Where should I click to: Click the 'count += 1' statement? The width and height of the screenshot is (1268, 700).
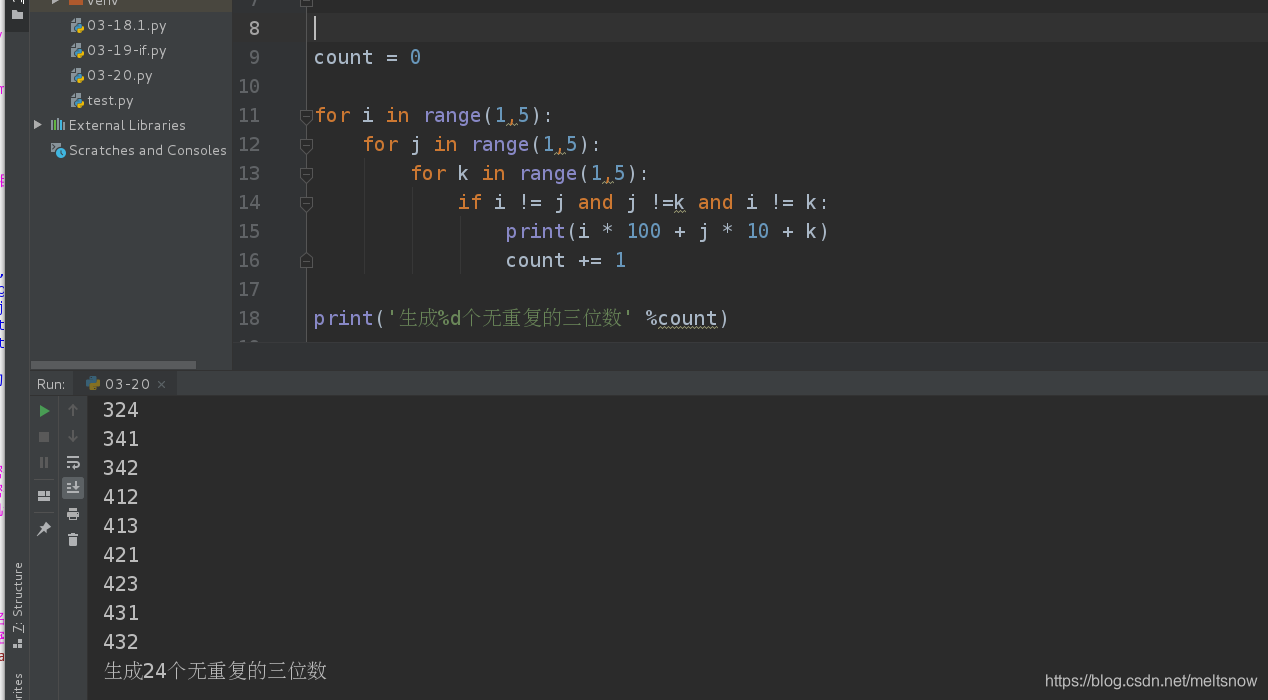pos(566,260)
